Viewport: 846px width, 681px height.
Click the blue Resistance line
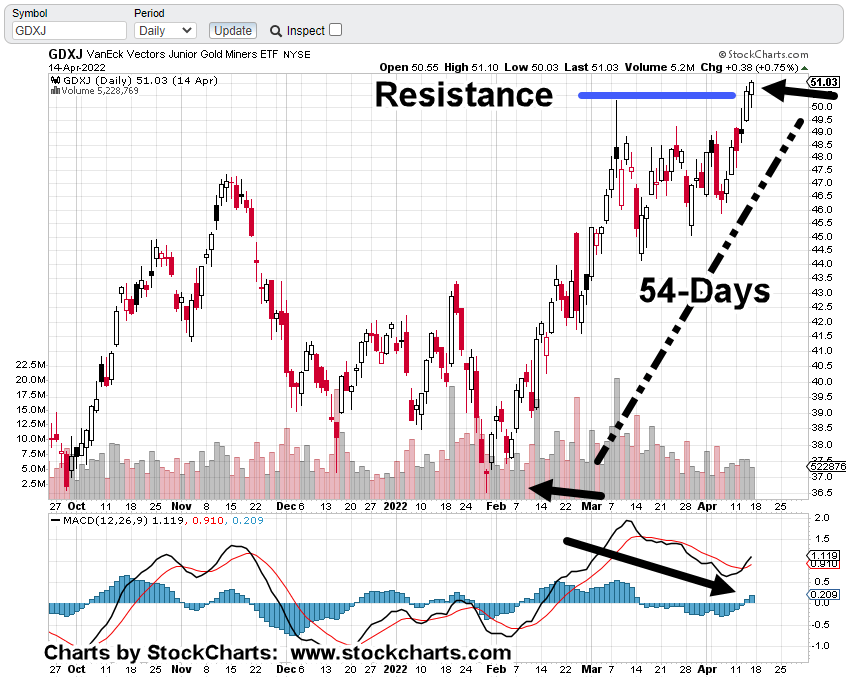(656, 96)
